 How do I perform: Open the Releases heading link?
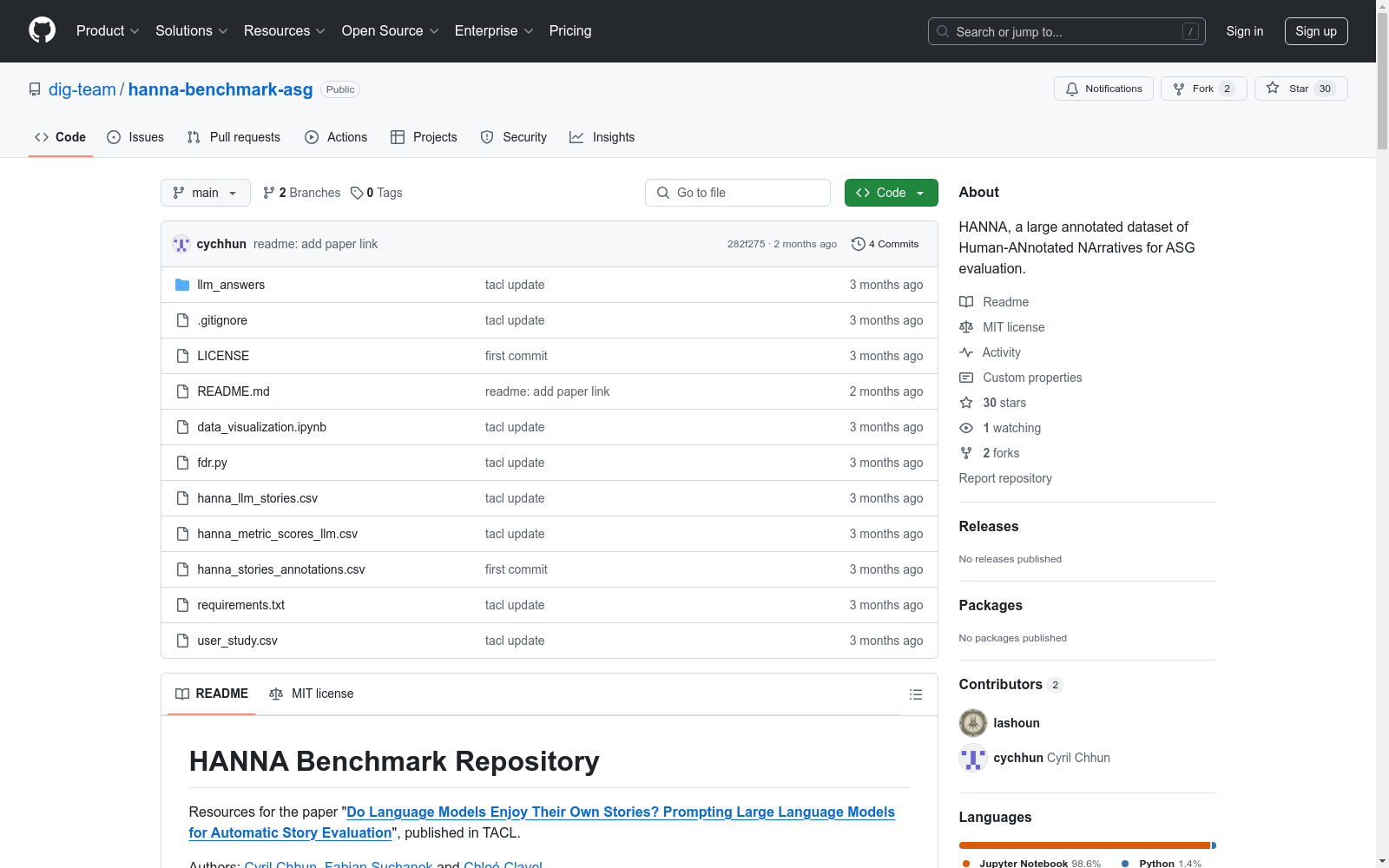(x=989, y=526)
